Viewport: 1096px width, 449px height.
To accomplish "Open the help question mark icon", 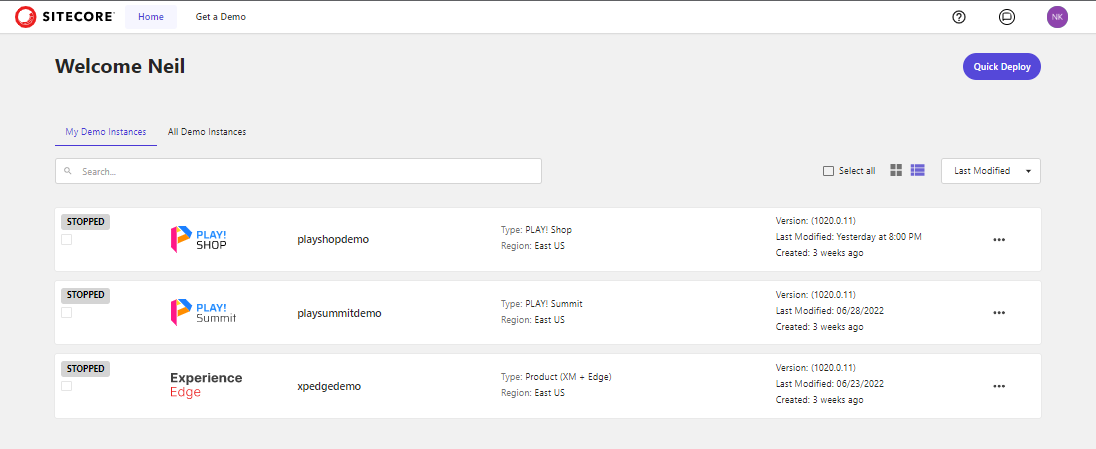I will 959,17.
